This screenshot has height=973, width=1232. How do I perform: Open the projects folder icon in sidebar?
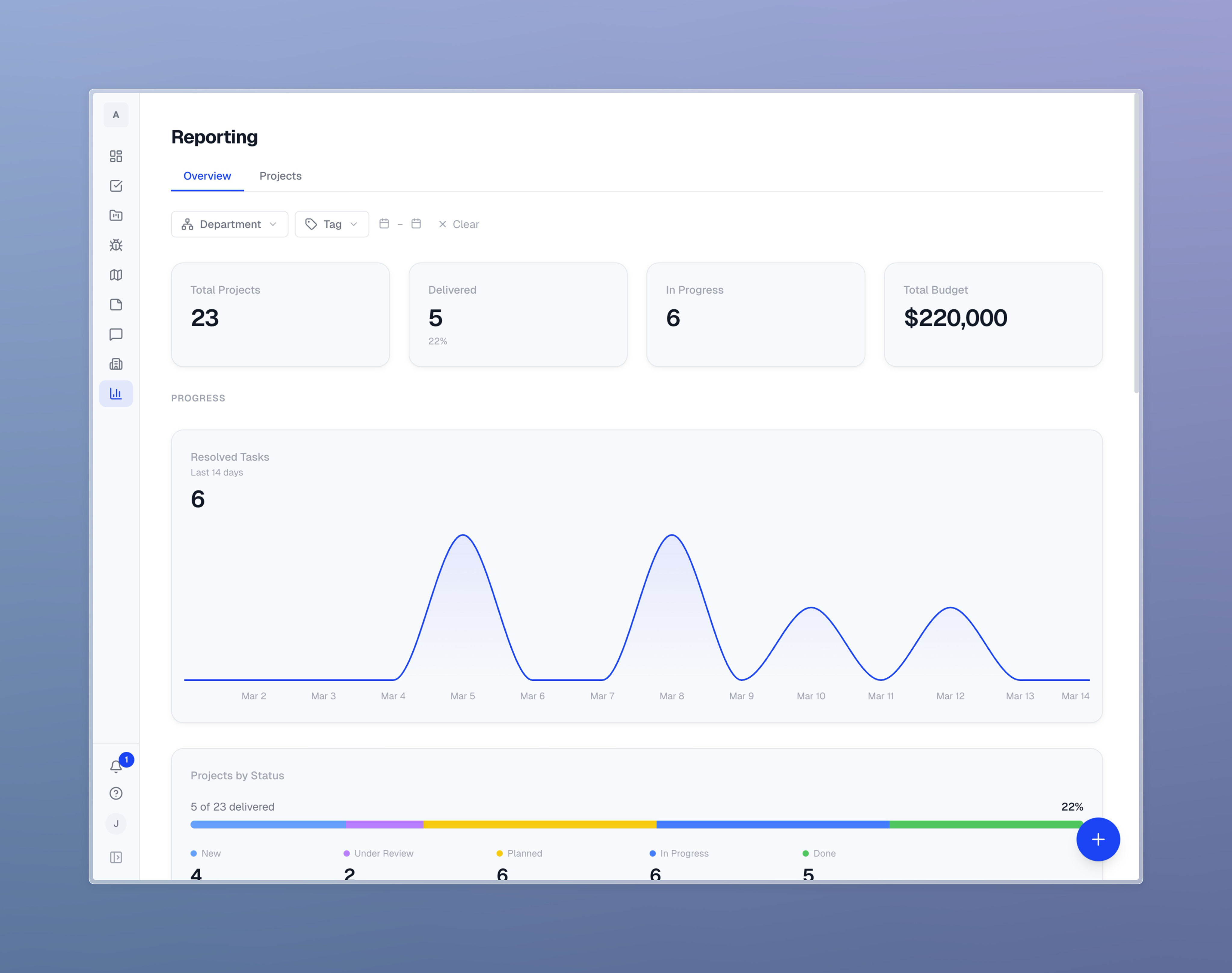point(116,215)
